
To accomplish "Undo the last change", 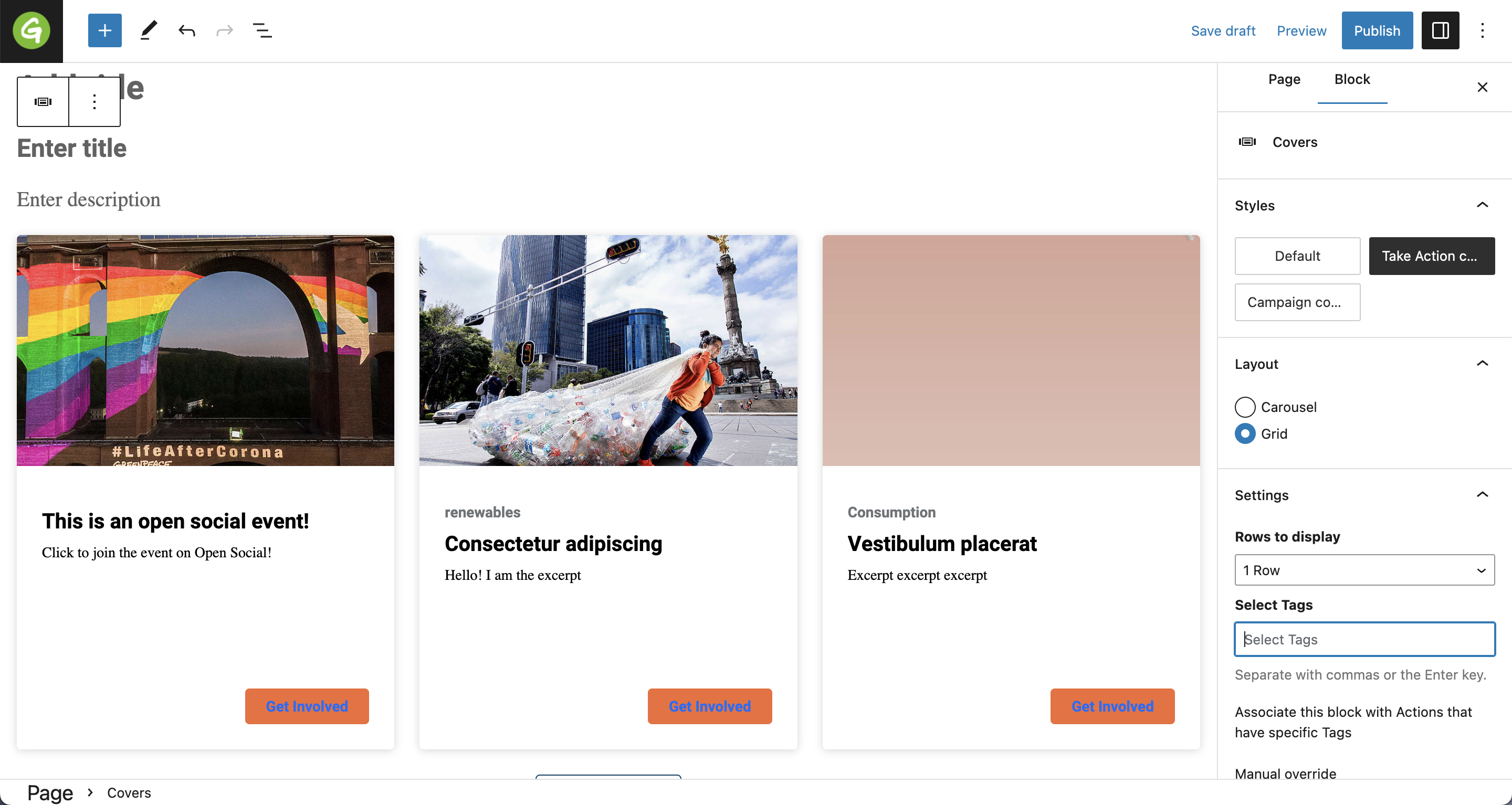I will 187,30.
